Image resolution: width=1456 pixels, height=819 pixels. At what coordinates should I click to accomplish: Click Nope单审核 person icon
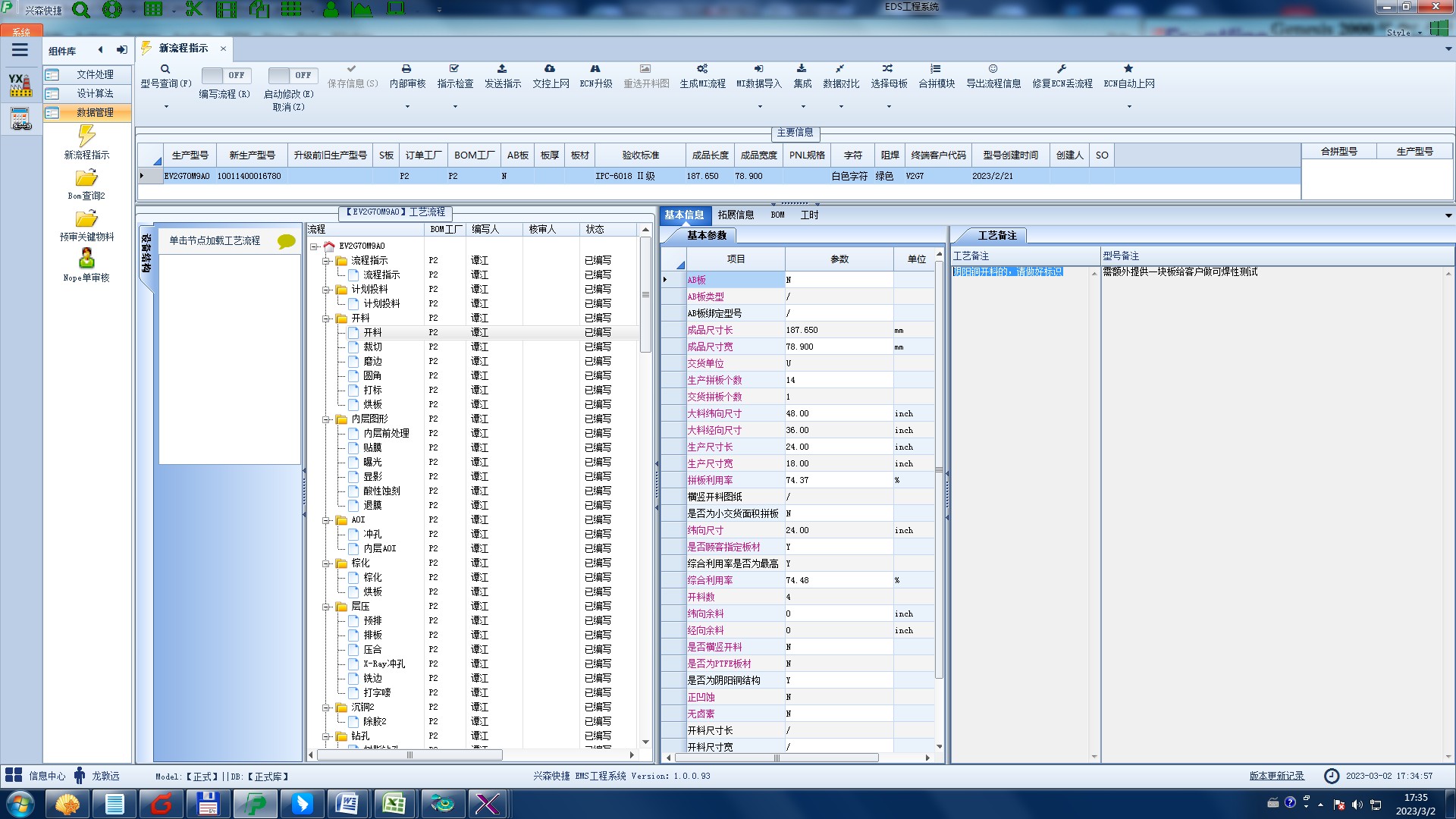pyautogui.click(x=86, y=259)
